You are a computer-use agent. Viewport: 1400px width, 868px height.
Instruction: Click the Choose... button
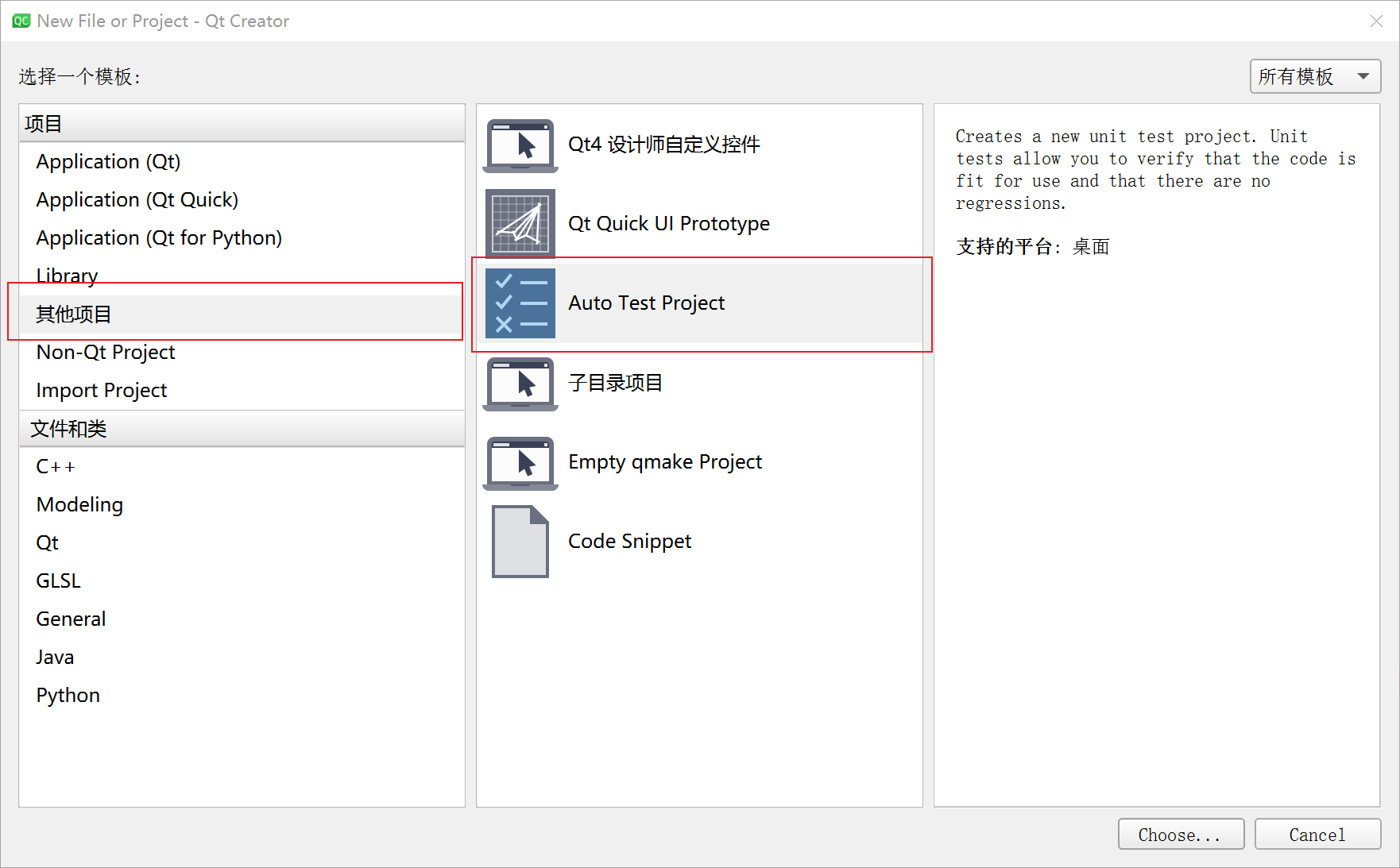pyautogui.click(x=1181, y=835)
